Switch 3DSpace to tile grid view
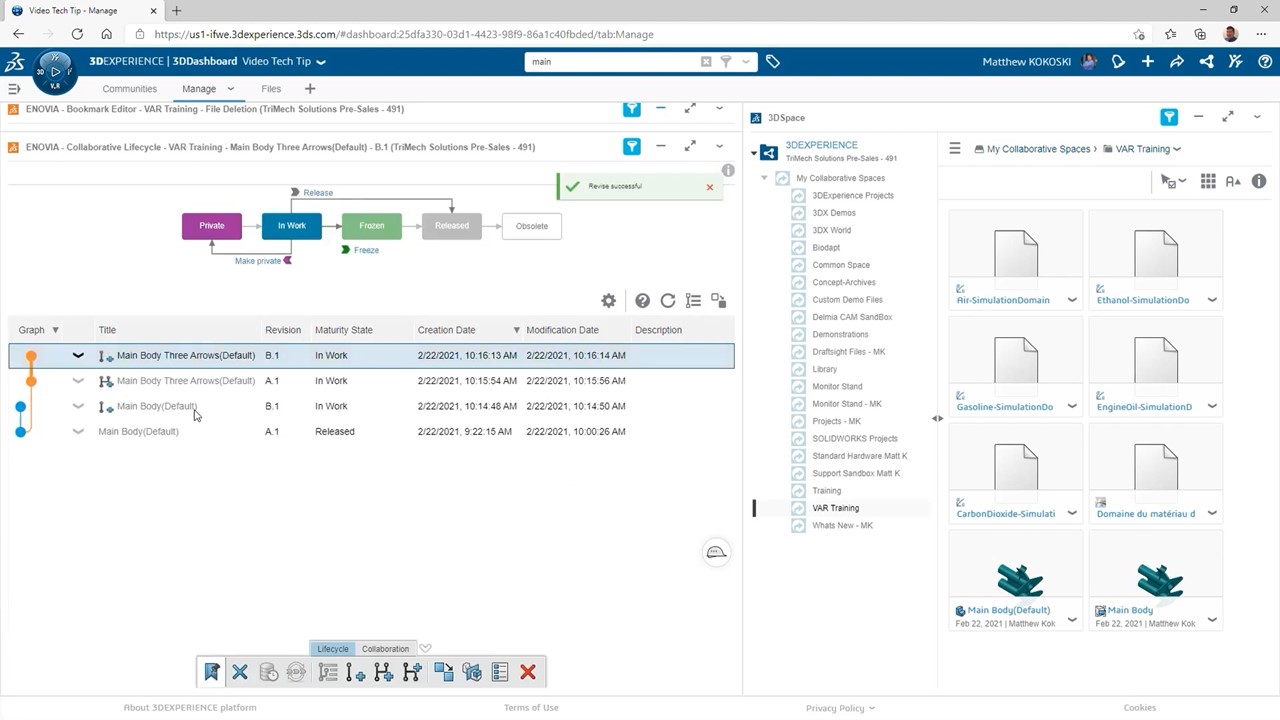 point(1208,181)
